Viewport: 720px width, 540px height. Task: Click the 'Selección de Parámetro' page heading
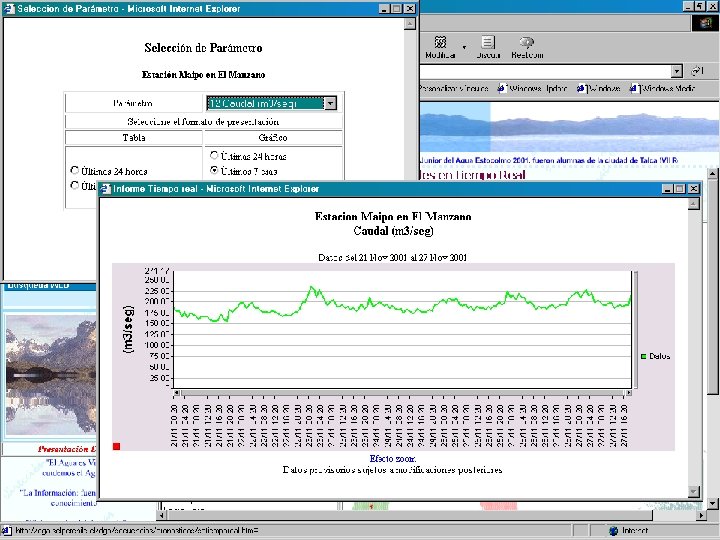pos(203,48)
